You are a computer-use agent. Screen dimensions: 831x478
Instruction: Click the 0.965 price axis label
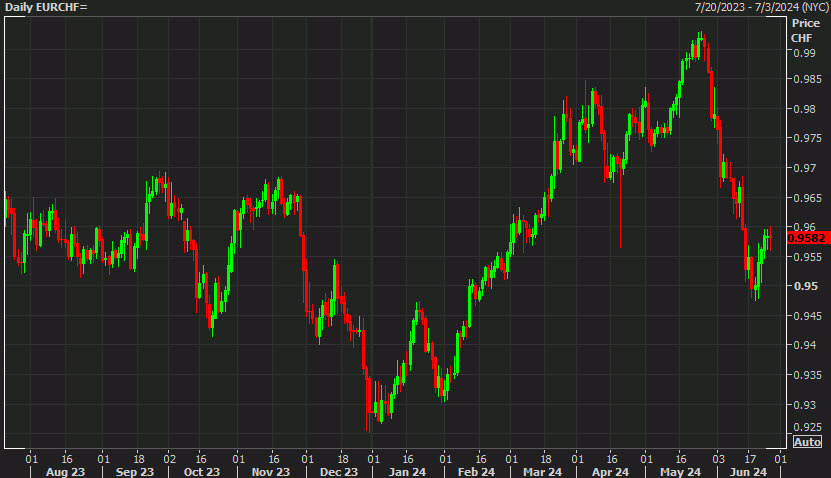point(808,198)
